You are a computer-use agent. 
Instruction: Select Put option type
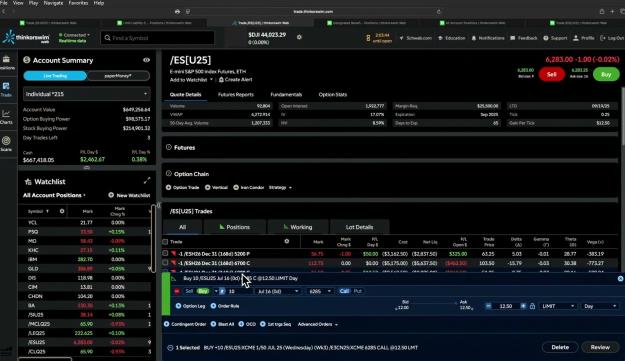[x=358, y=291]
